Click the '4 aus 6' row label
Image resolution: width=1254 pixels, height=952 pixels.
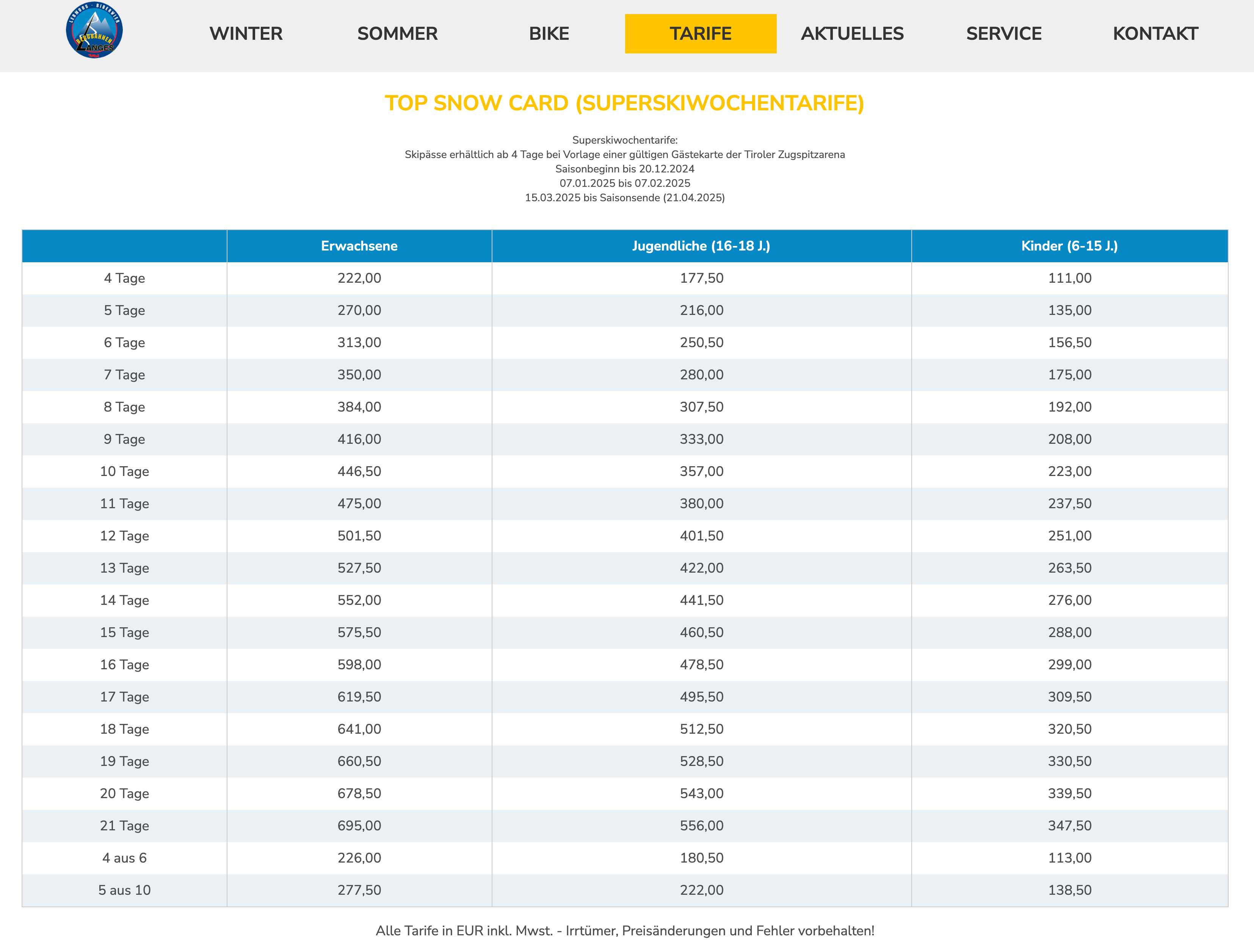point(124,858)
